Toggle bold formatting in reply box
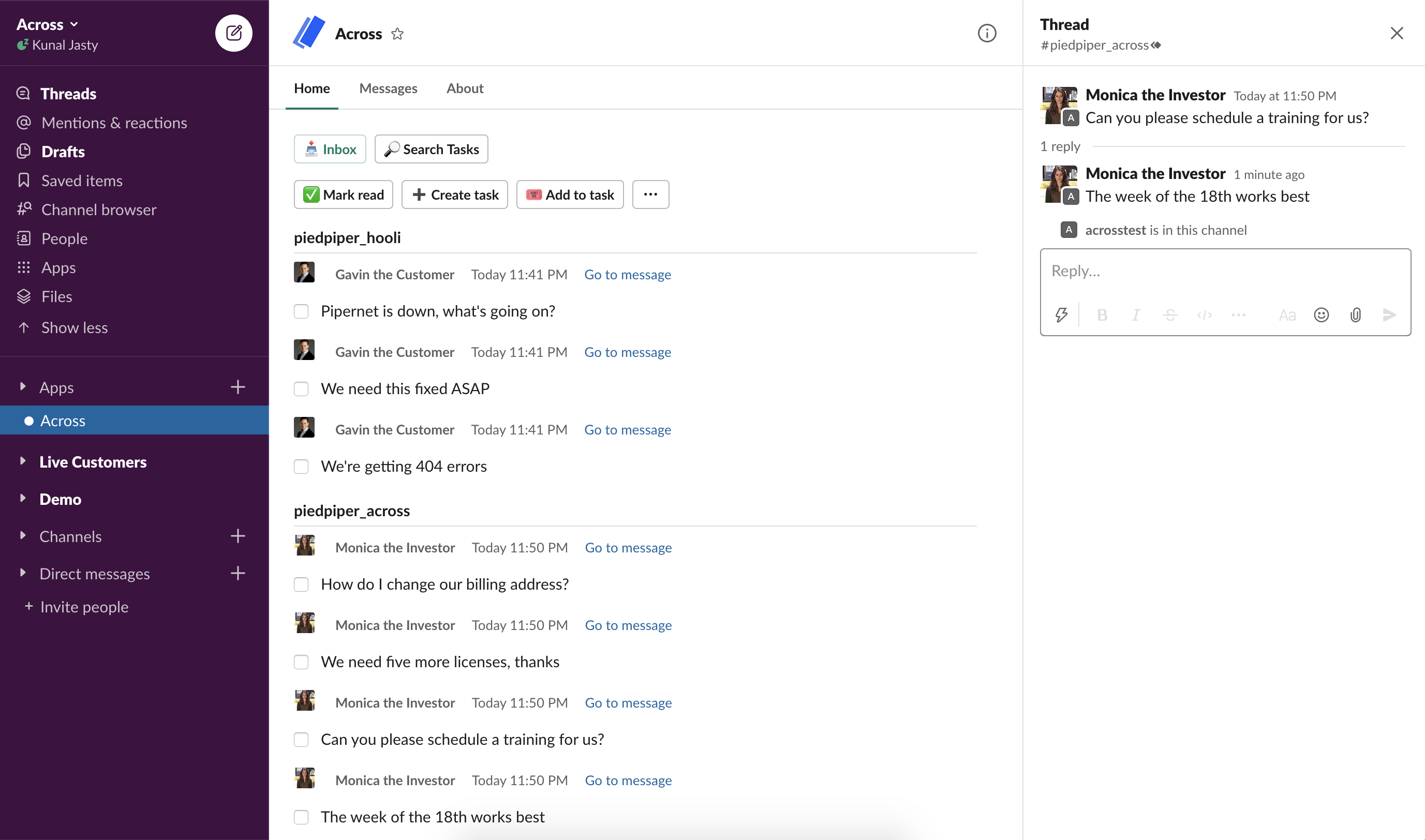Image resolution: width=1425 pixels, height=840 pixels. click(1102, 314)
